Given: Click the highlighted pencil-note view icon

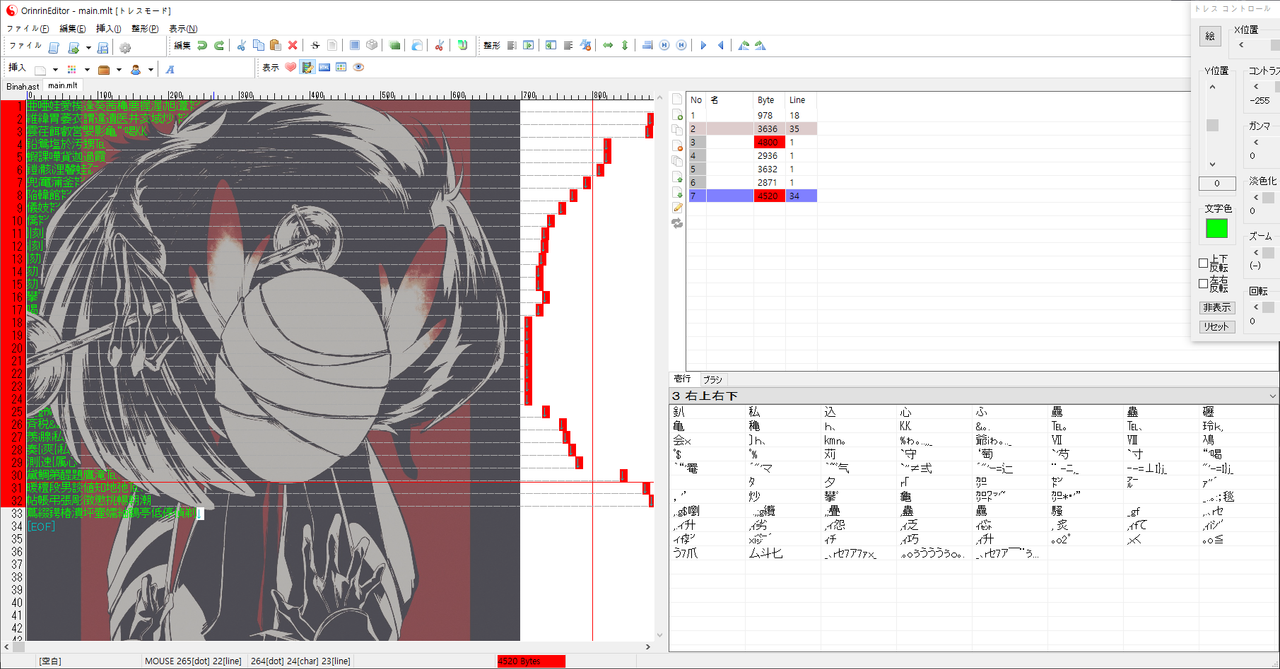Looking at the screenshot, I should pyautogui.click(x=307, y=68).
